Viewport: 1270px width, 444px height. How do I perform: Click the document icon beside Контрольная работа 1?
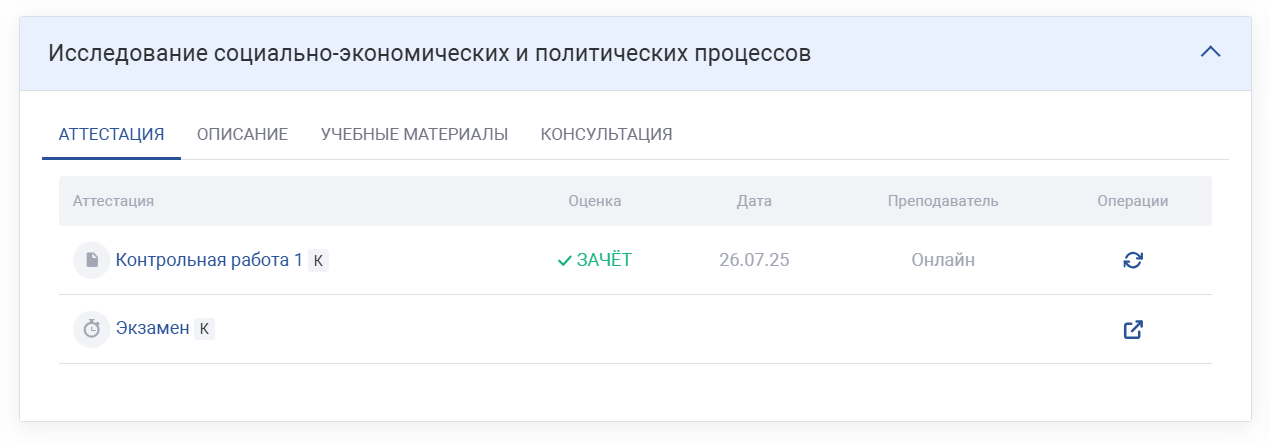(91, 260)
